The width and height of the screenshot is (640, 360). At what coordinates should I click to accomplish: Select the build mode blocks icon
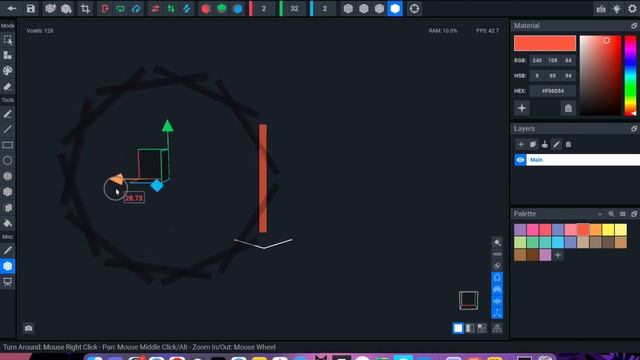click(7, 55)
